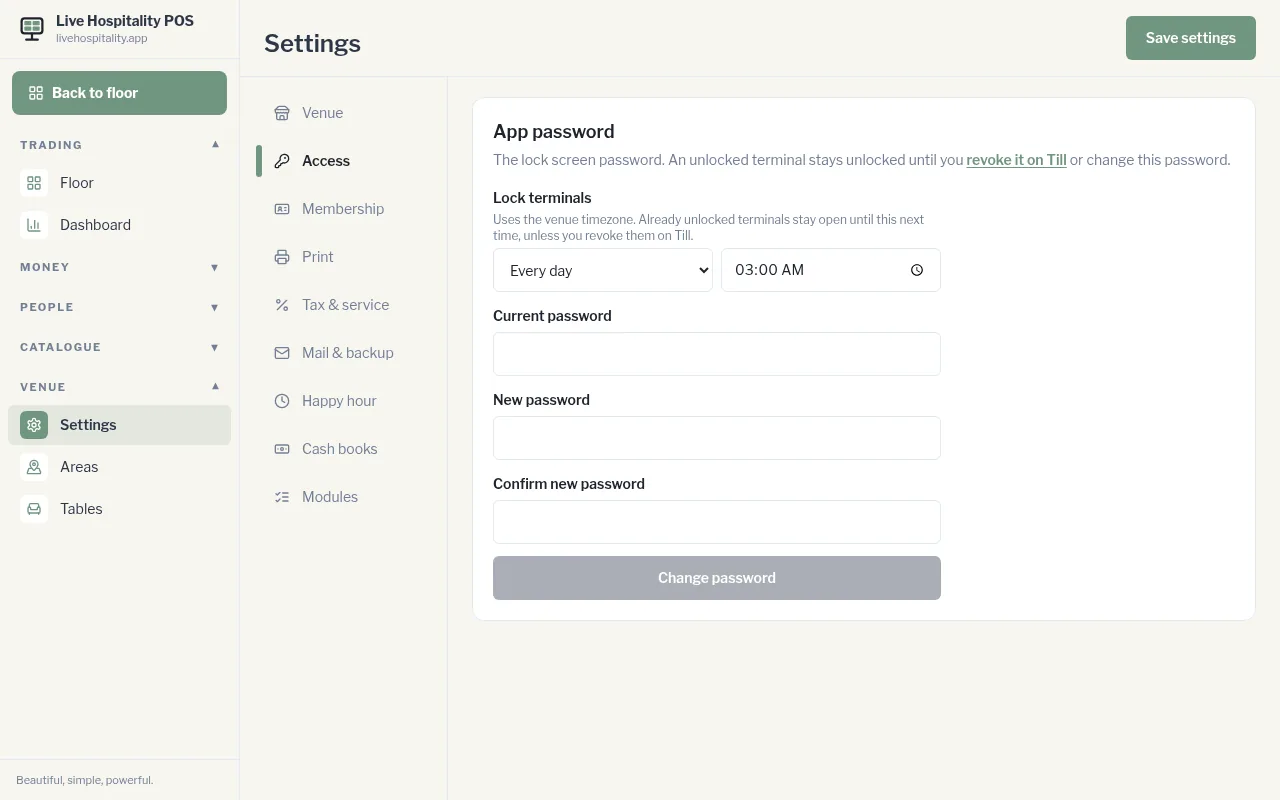Click the New password field
The width and height of the screenshot is (1280, 800).
[717, 438]
